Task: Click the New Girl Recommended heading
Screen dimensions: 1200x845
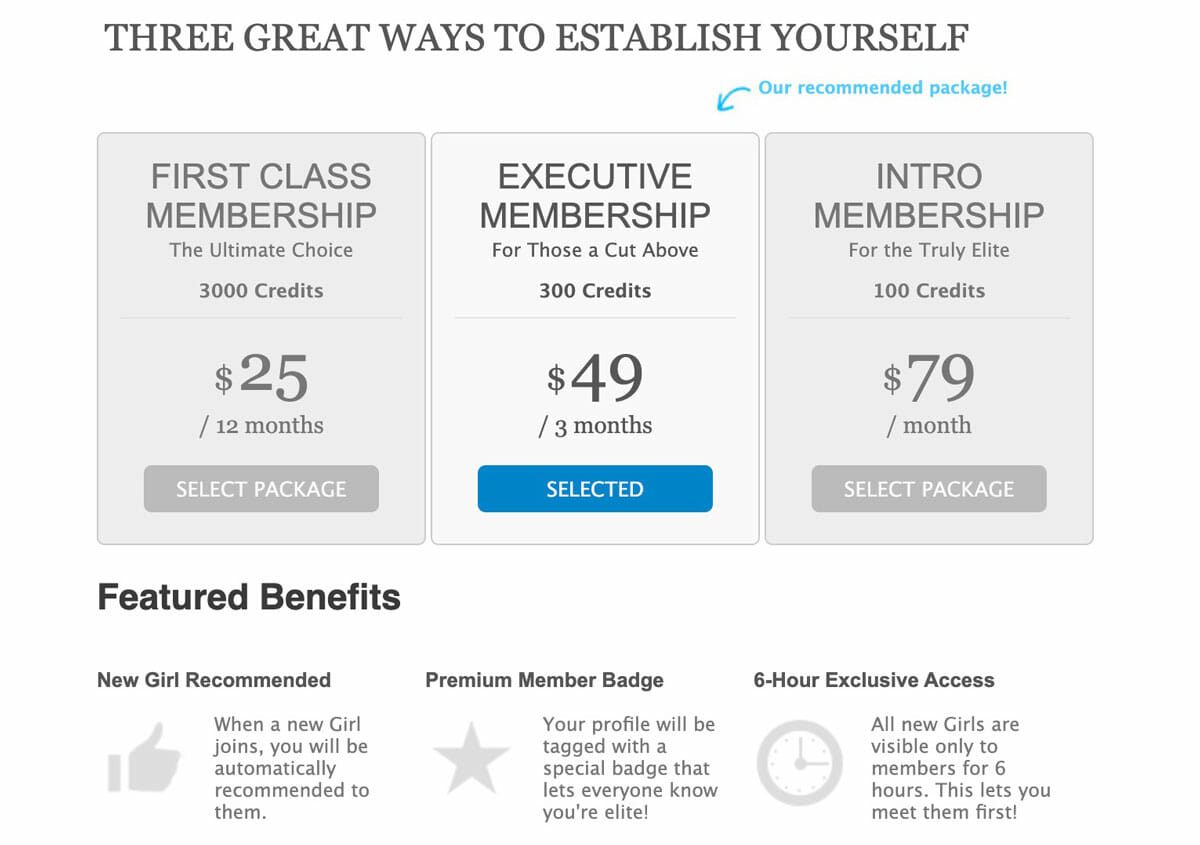Action: click(x=214, y=680)
